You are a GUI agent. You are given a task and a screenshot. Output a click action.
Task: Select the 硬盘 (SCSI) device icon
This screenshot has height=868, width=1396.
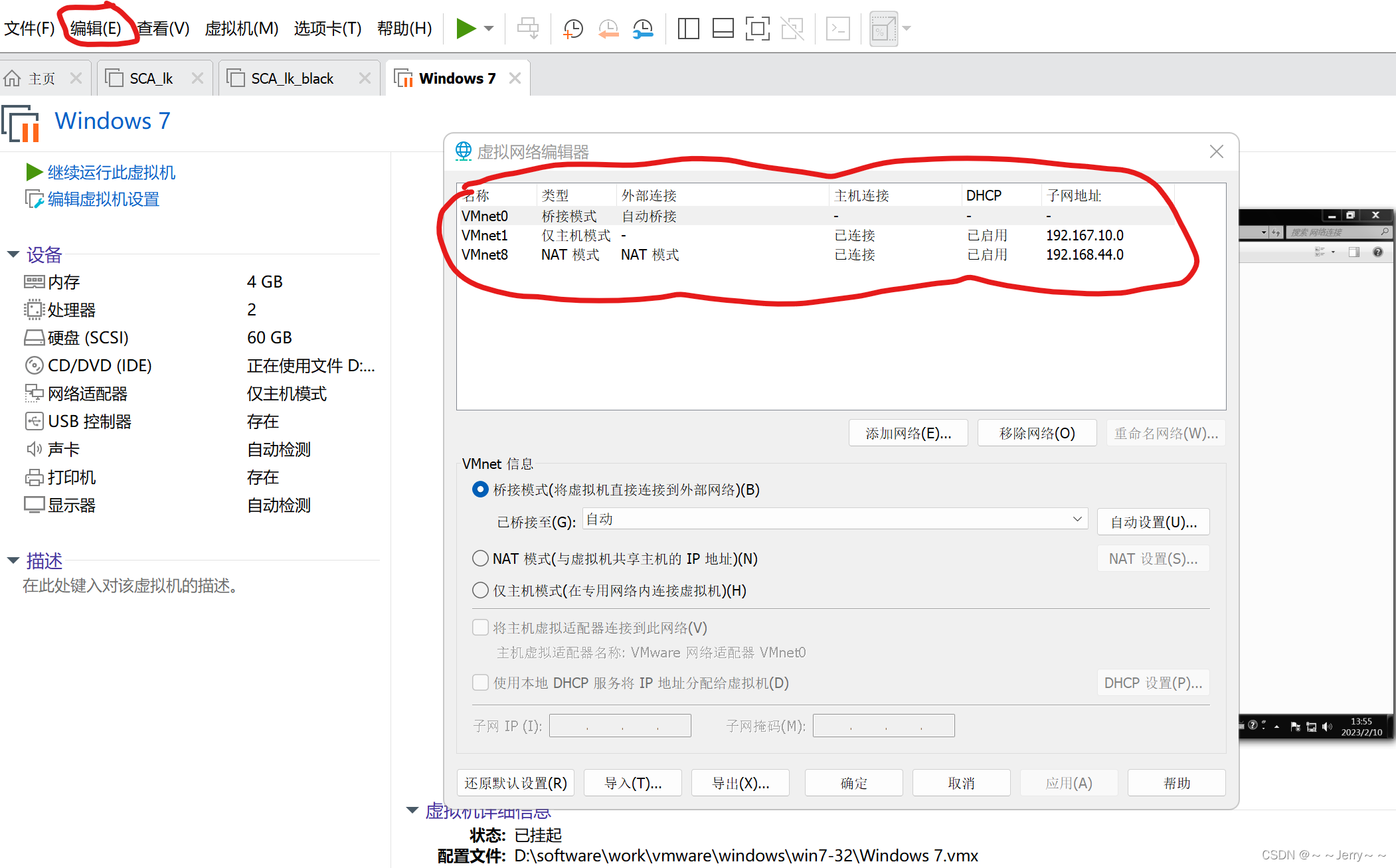point(34,338)
